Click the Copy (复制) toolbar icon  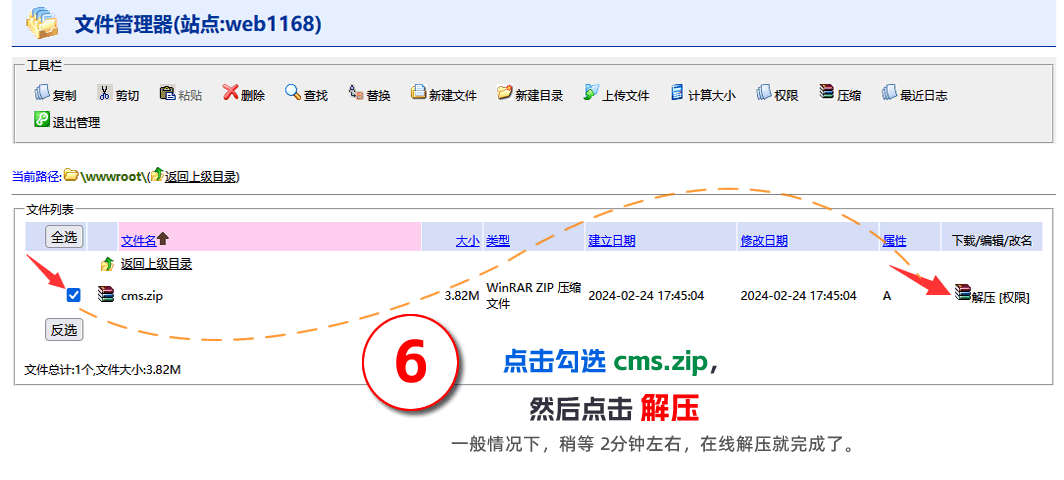point(42,92)
